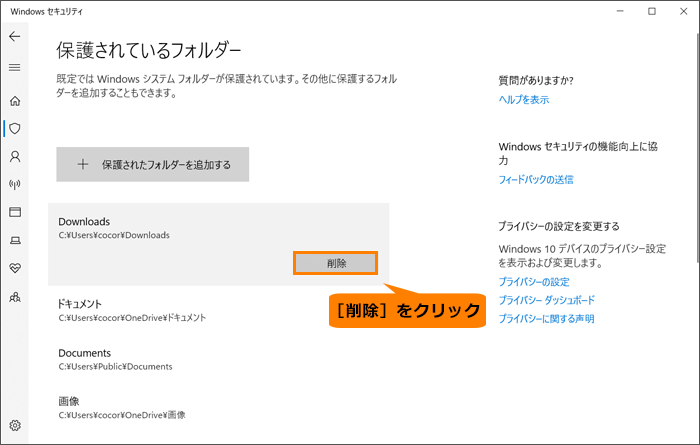
Task: Click the 削除 button for Downloads
Action: point(336,263)
